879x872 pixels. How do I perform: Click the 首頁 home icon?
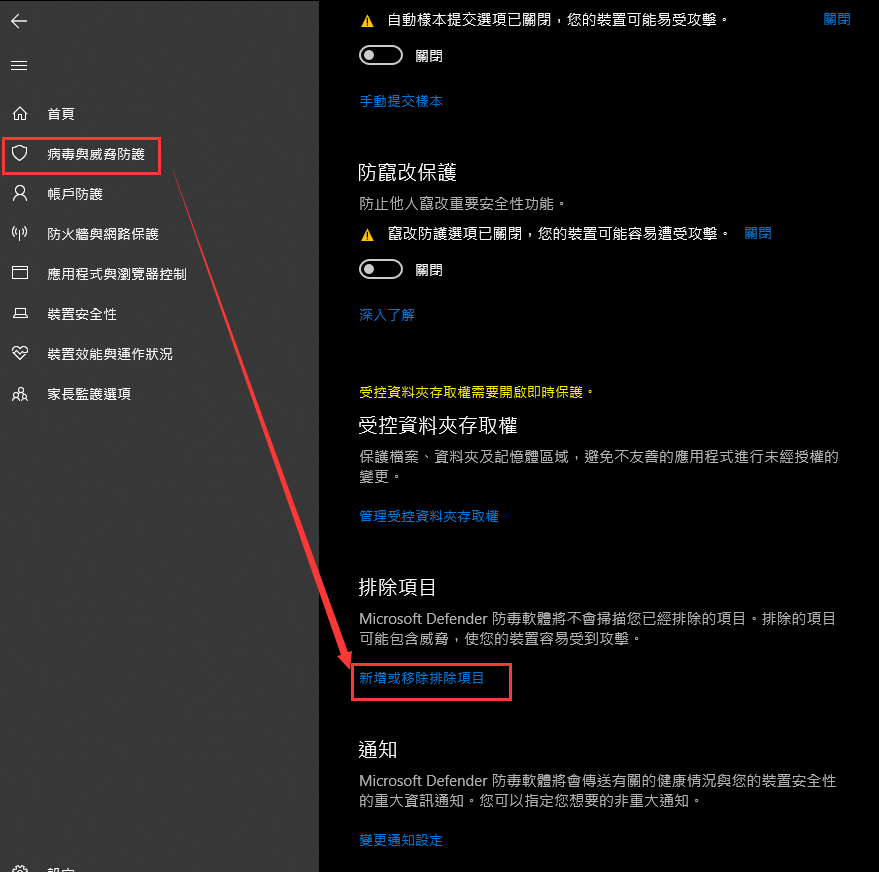tap(19, 114)
